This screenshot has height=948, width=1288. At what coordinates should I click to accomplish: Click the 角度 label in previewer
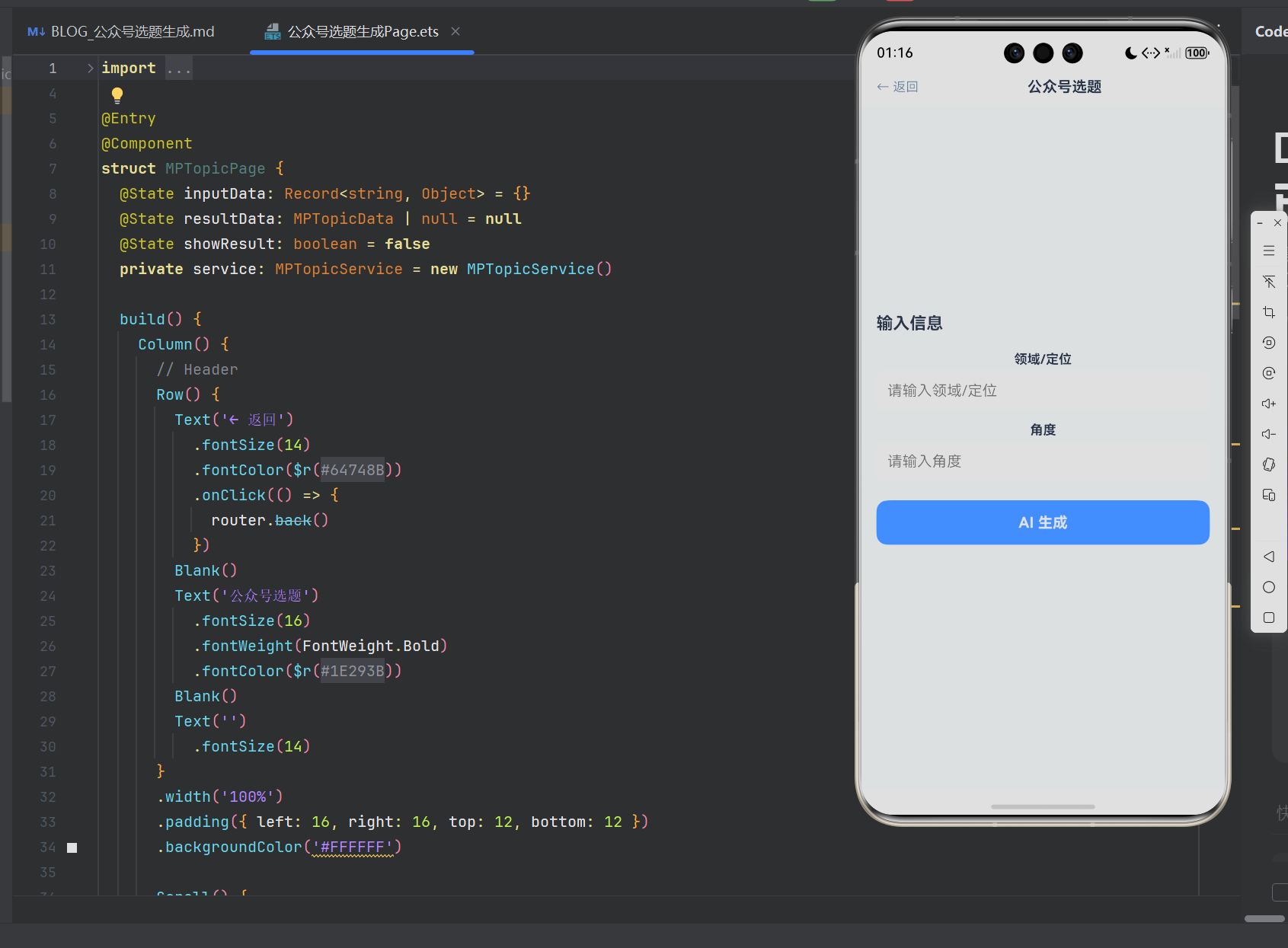pos(1043,430)
